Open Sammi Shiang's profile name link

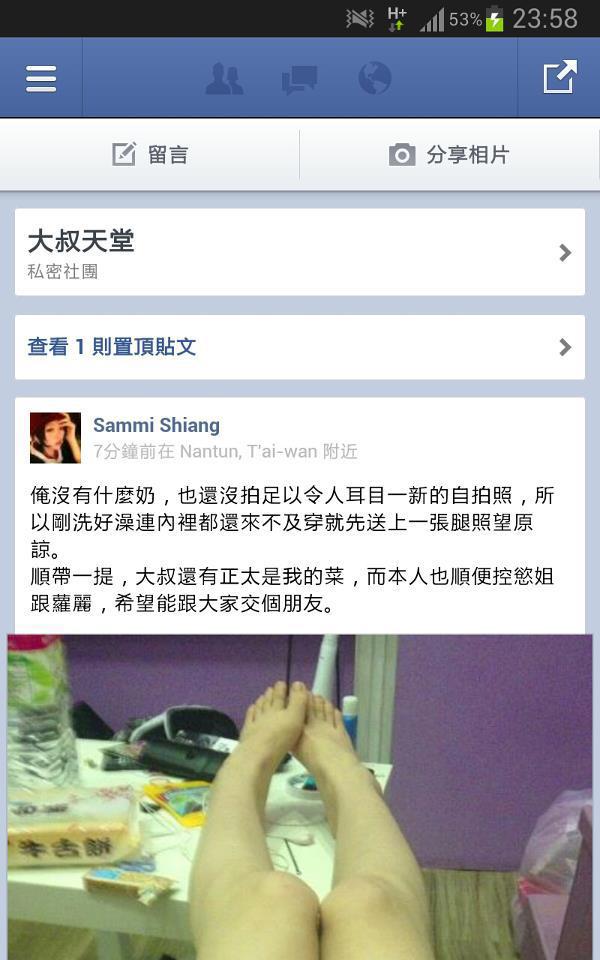click(x=156, y=425)
